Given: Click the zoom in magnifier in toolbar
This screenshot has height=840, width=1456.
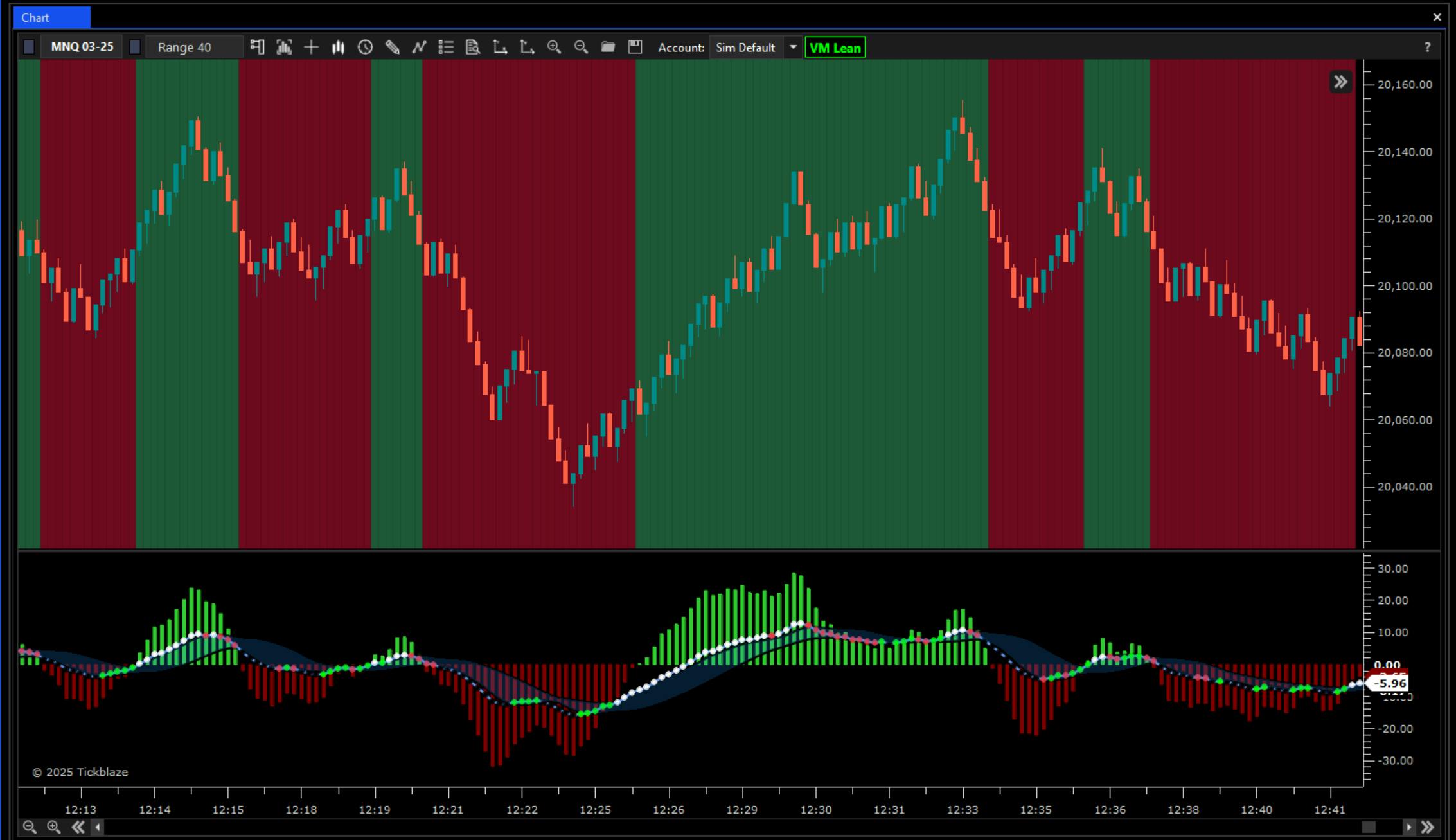Looking at the screenshot, I should (x=554, y=47).
